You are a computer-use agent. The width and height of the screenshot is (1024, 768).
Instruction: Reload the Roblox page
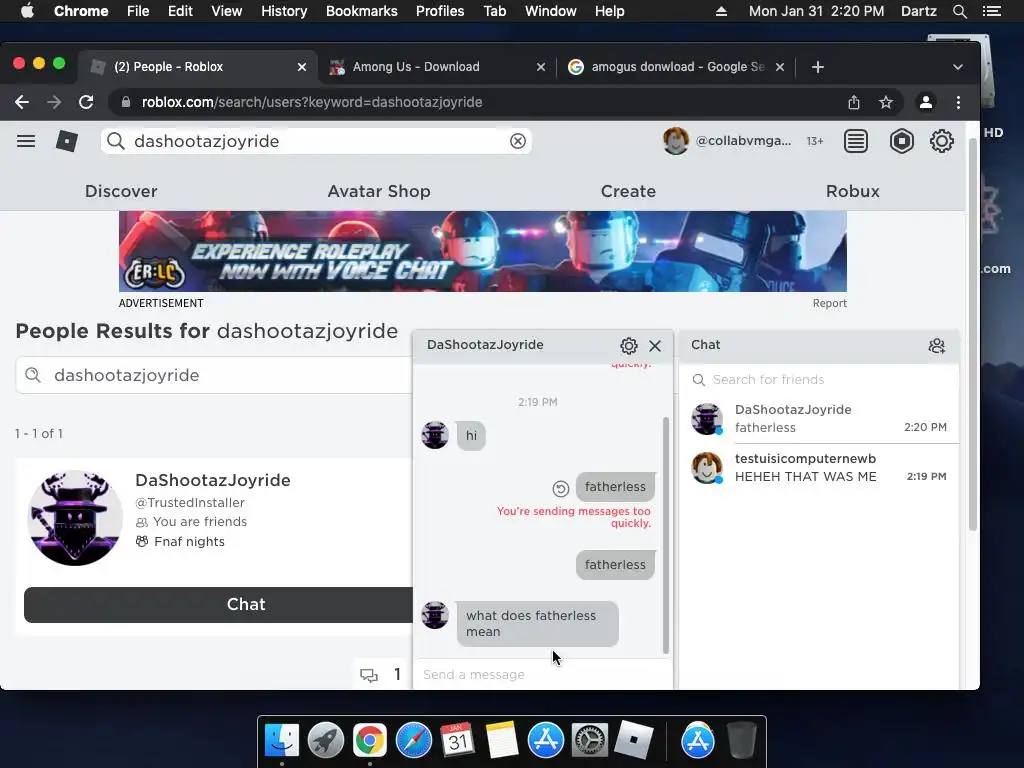pyautogui.click(x=86, y=103)
